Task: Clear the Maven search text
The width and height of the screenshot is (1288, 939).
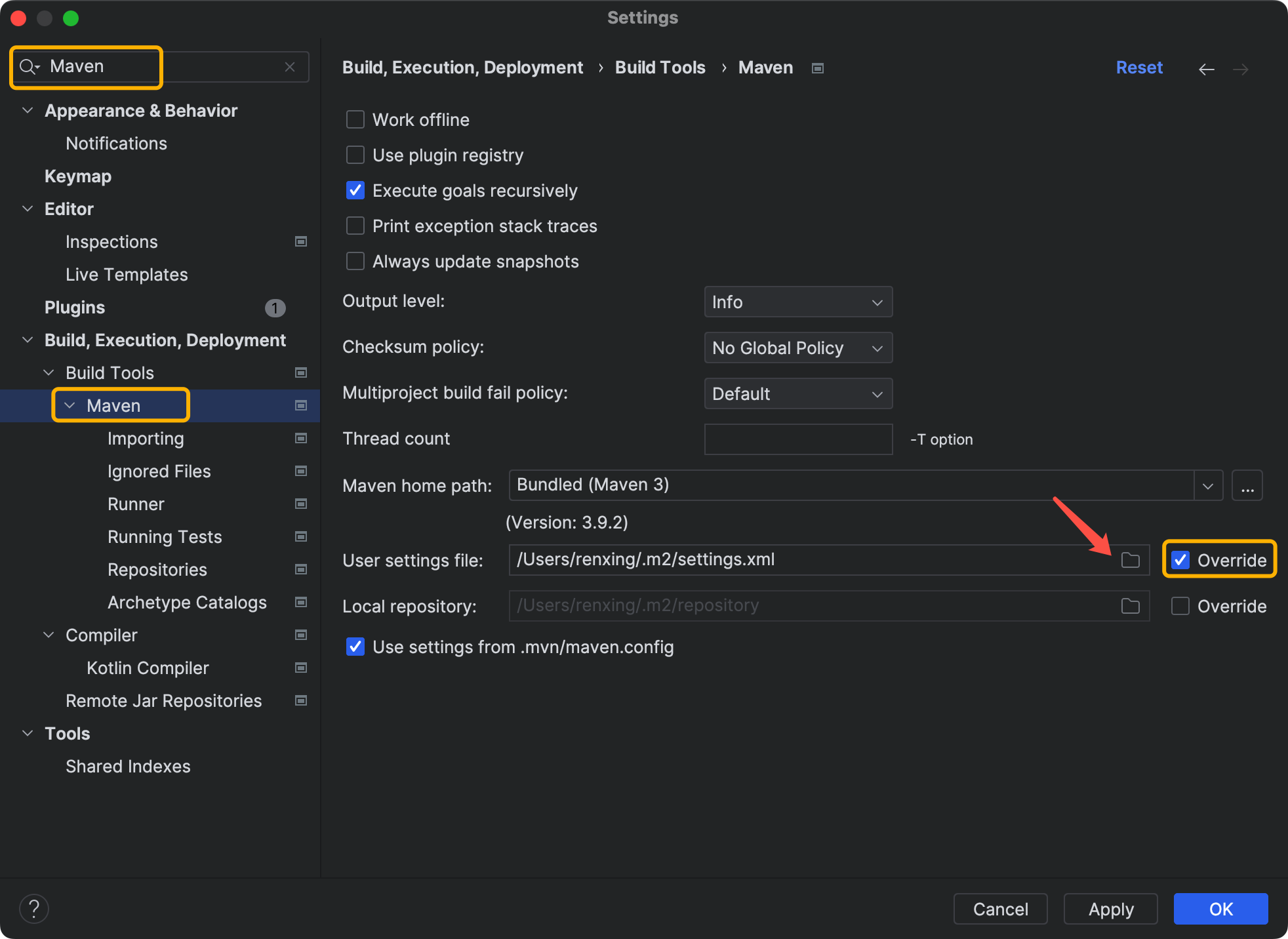Action: 290,67
